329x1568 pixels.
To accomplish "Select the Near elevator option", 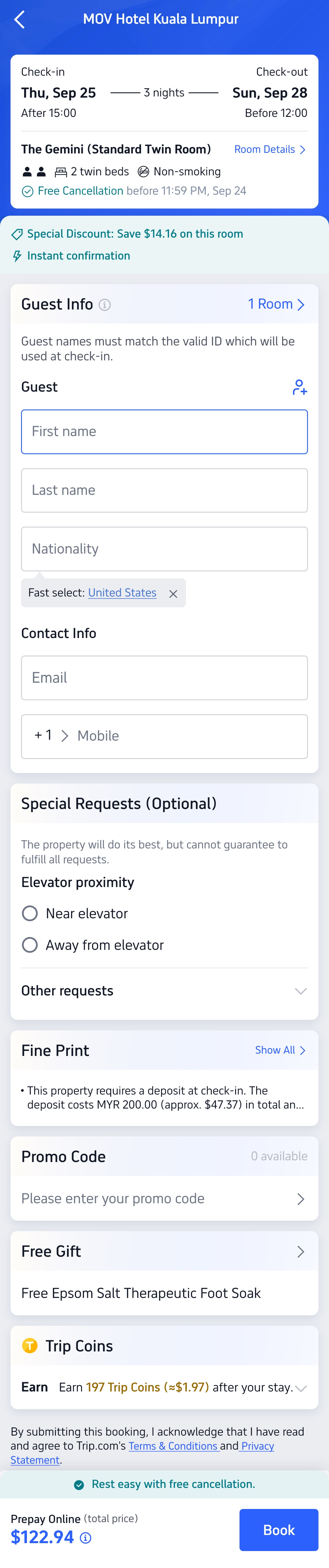I will tap(29, 913).
